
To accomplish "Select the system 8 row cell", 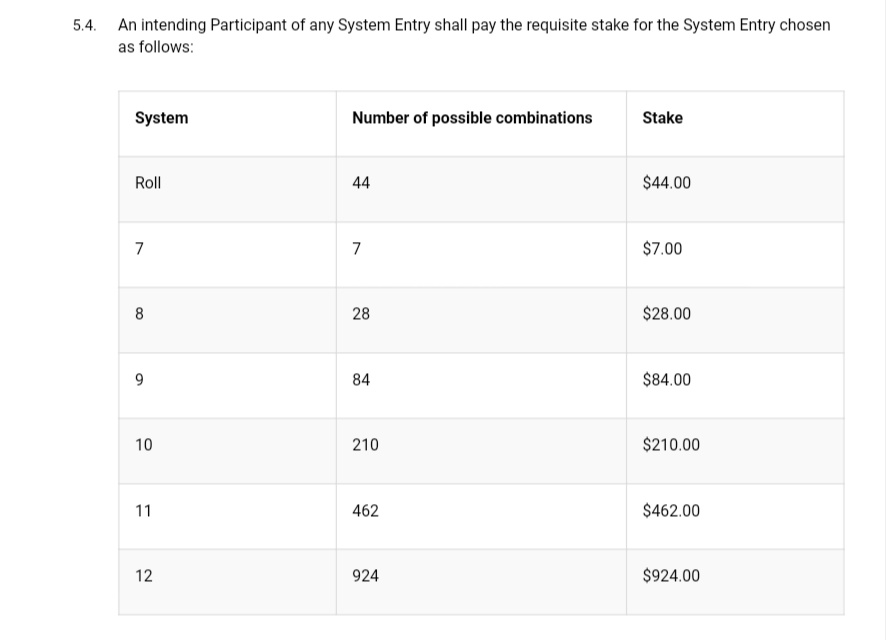I will (227, 320).
